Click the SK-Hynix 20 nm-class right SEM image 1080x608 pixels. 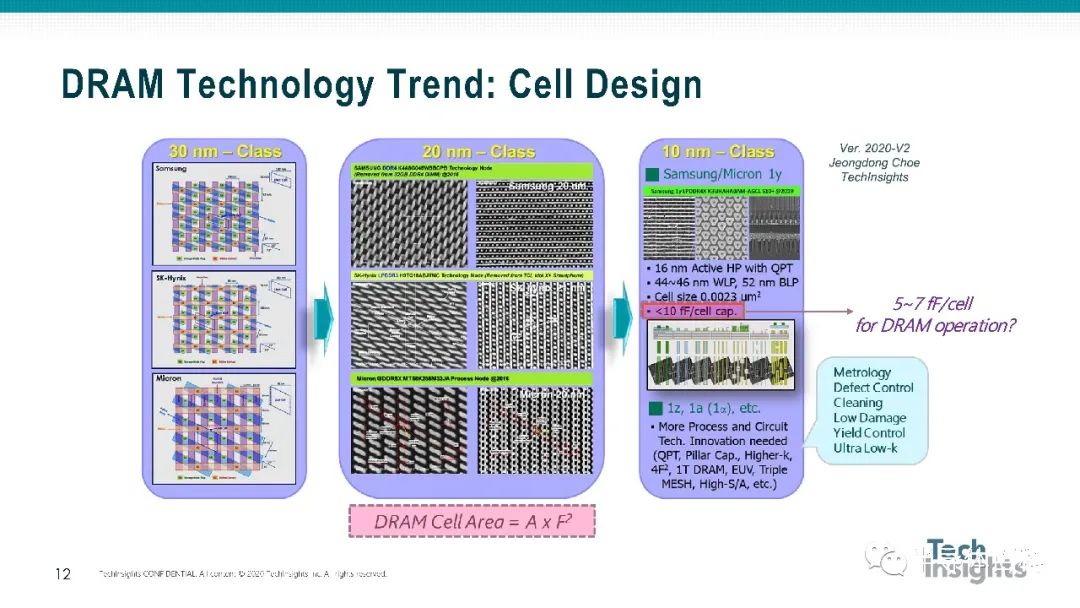point(534,325)
